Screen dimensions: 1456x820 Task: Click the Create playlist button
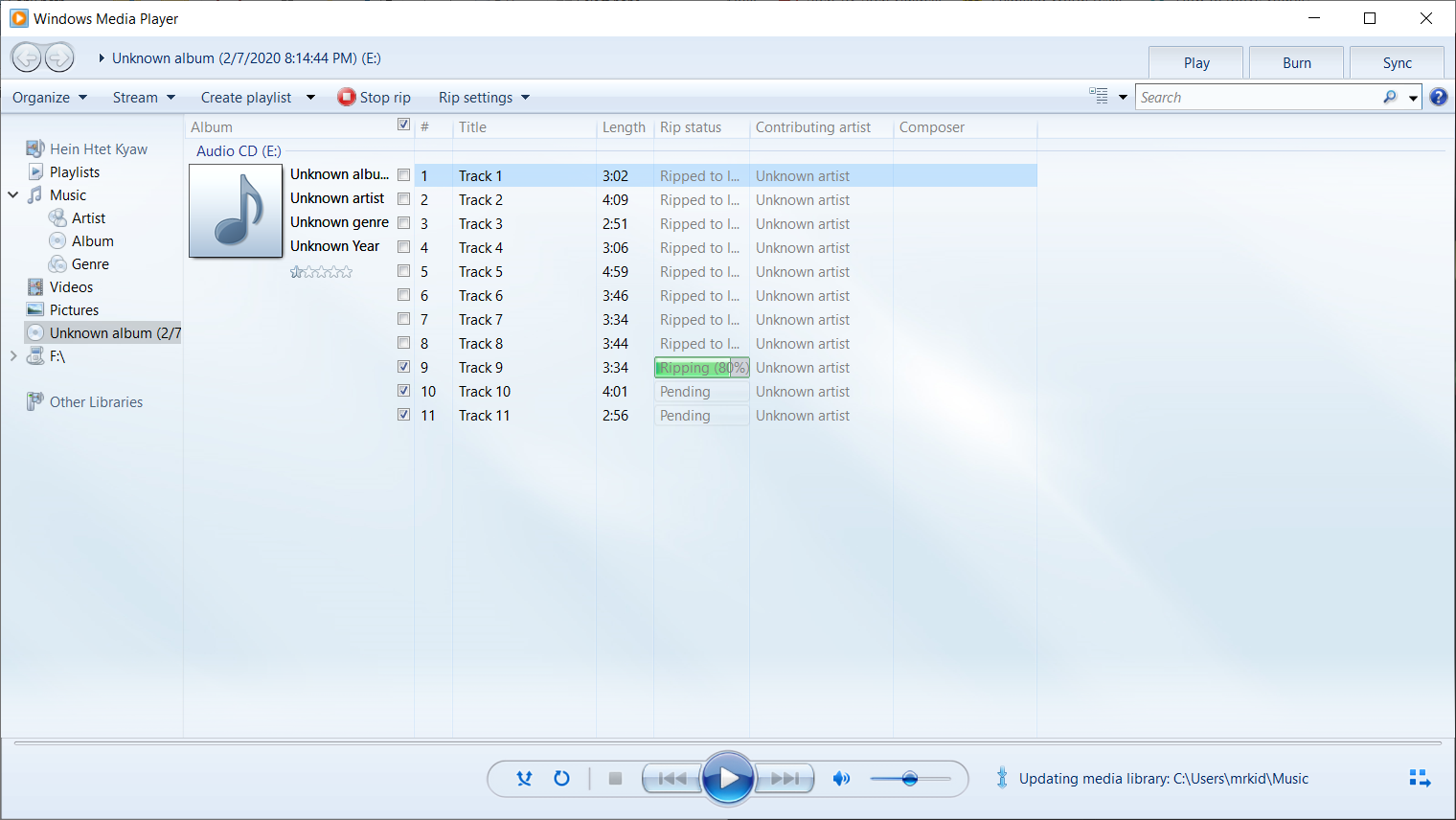246,98
